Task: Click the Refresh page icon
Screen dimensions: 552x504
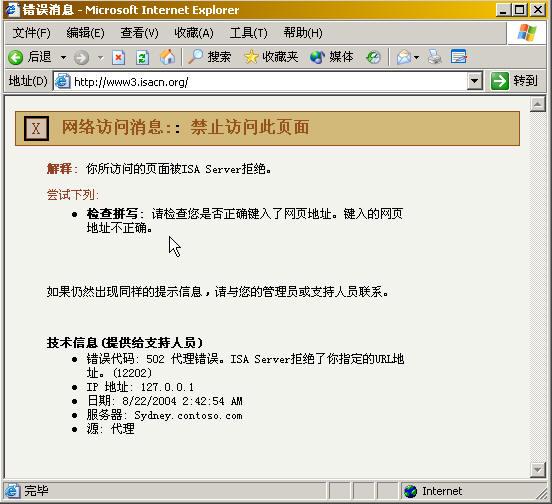Action: tap(143, 57)
